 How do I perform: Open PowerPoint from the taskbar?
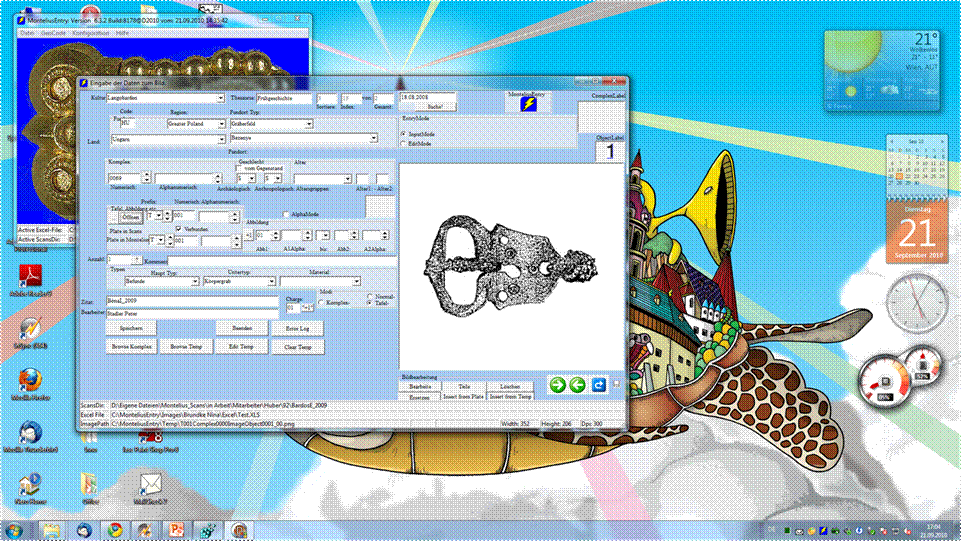[x=177, y=530]
